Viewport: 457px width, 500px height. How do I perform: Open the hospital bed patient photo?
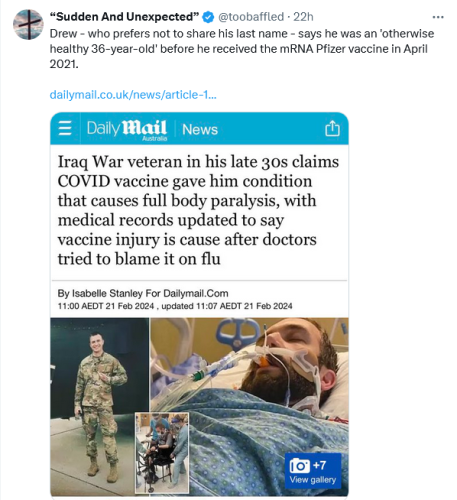coord(249,365)
